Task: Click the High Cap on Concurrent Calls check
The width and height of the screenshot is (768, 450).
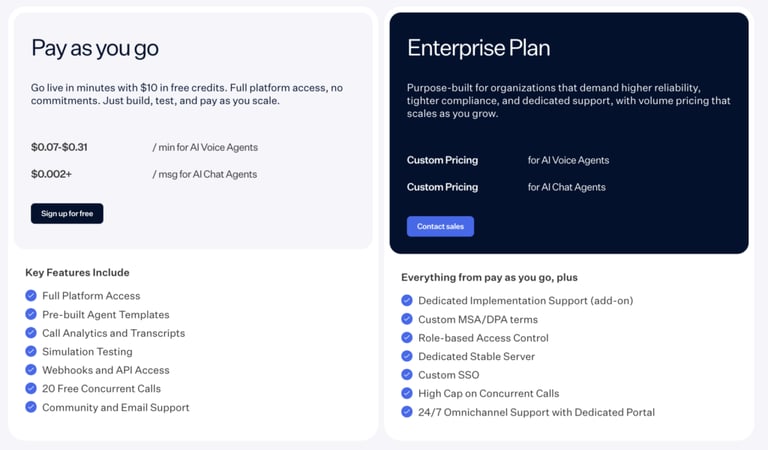Action: point(407,393)
